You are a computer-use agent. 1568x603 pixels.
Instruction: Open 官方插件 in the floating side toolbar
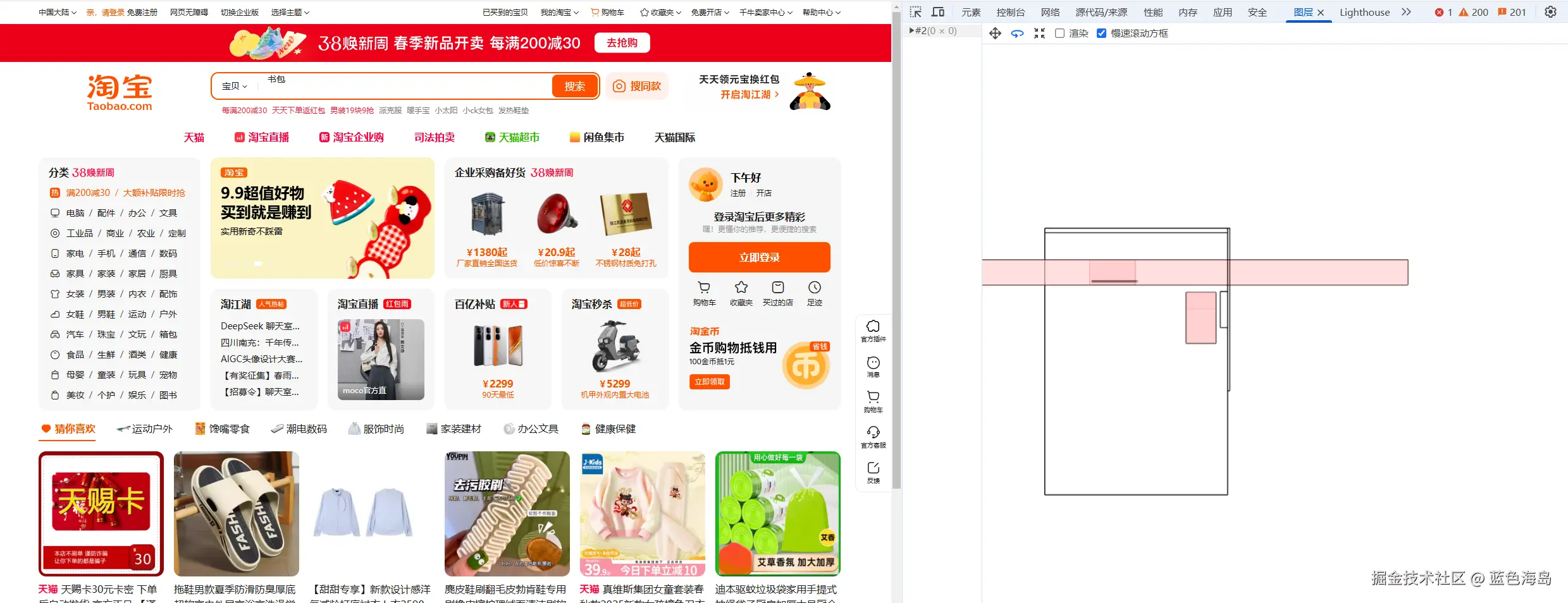(873, 331)
